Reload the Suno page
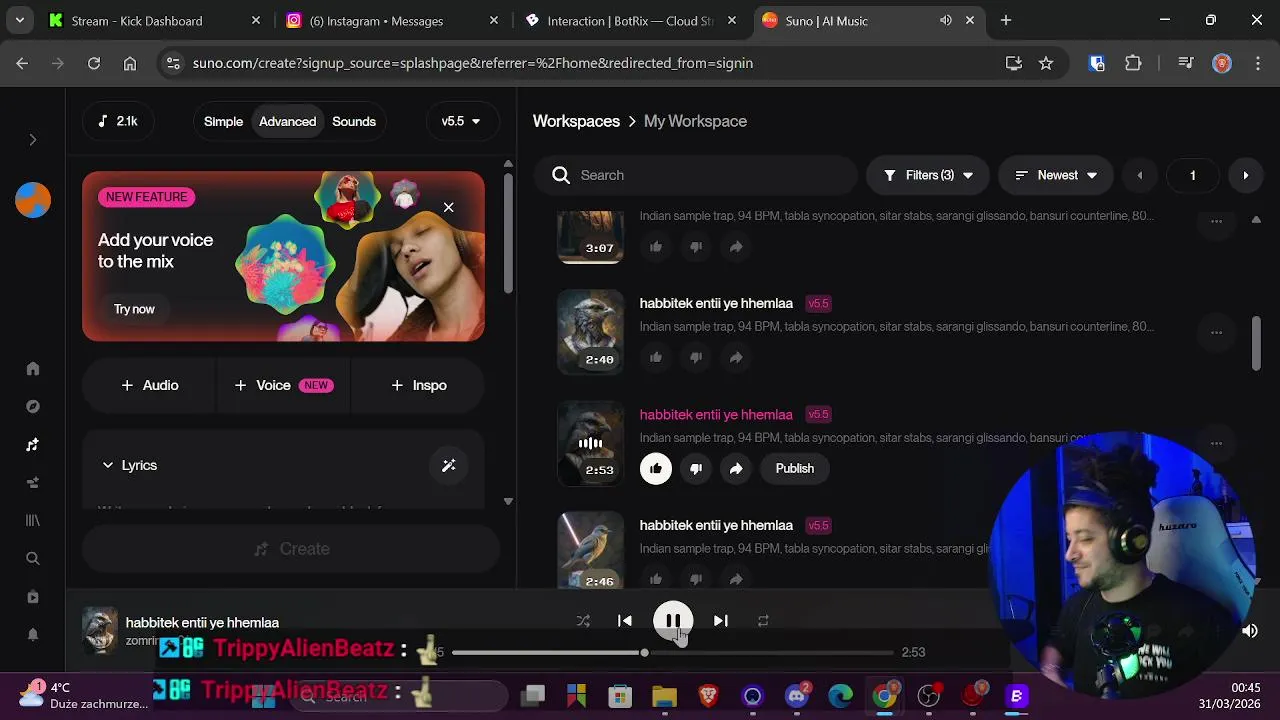Image resolution: width=1280 pixels, height=720 pixels. click(93, 63)
